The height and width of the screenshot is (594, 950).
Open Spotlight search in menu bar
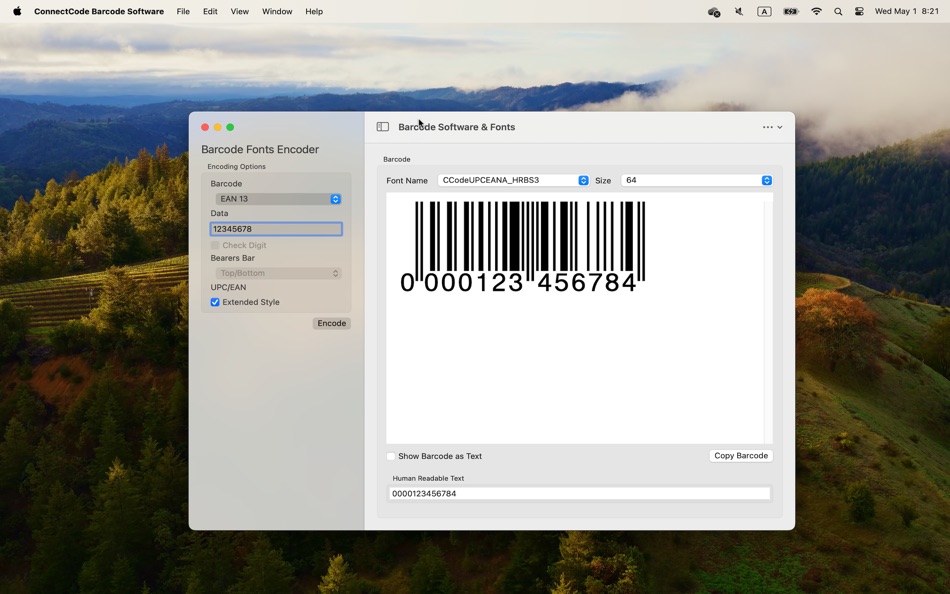point(838,12)
